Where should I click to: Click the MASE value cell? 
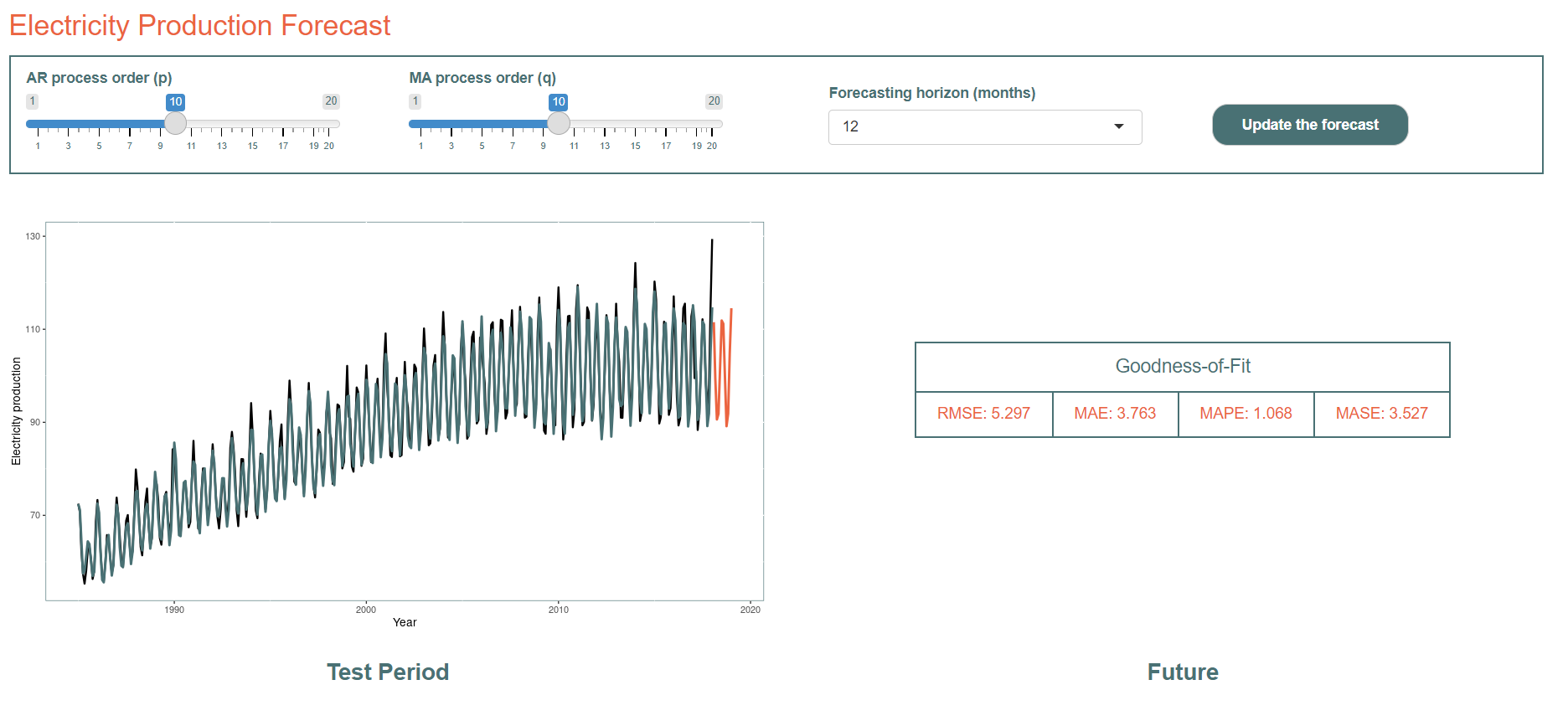(1381, 414)
